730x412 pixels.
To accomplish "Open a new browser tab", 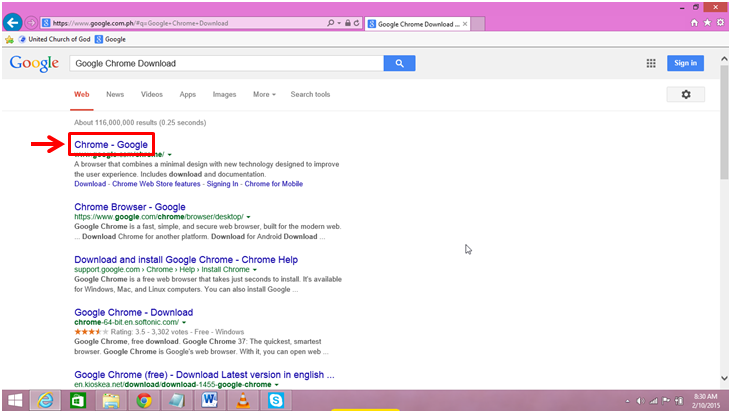I will coord(478,24).
